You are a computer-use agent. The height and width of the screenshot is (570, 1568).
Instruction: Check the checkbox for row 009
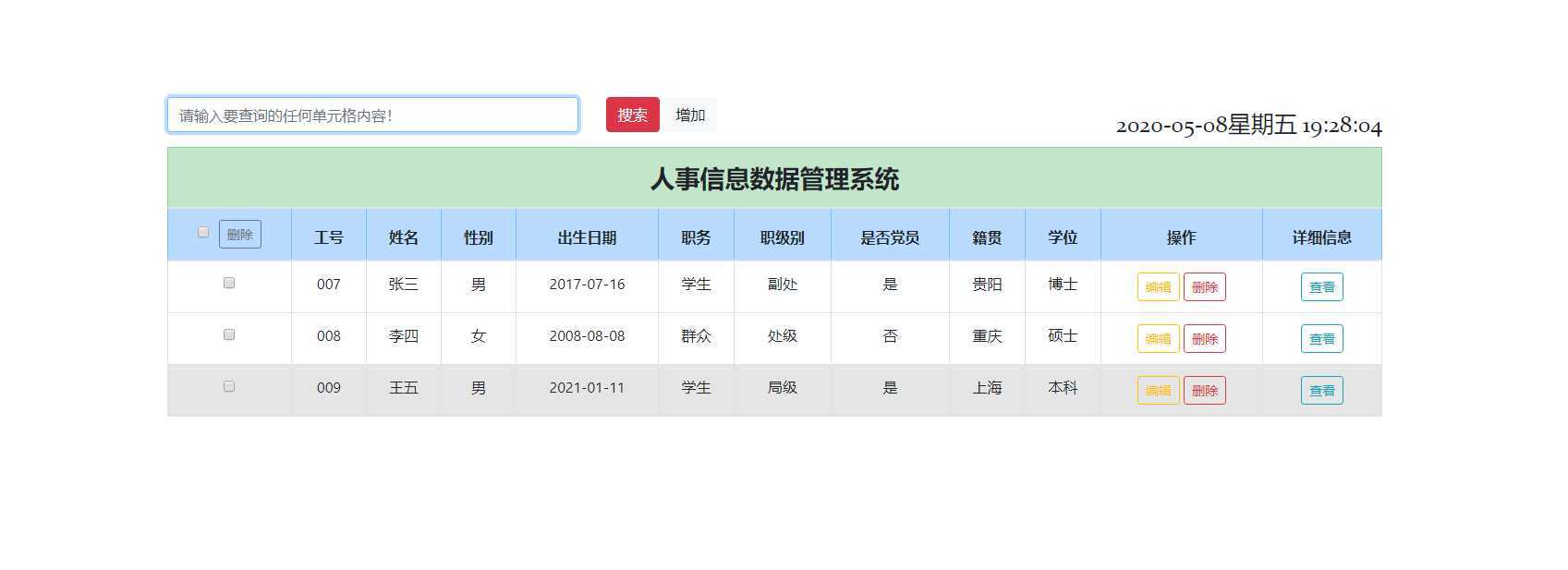pyautogui.click(x=229, y=386)
